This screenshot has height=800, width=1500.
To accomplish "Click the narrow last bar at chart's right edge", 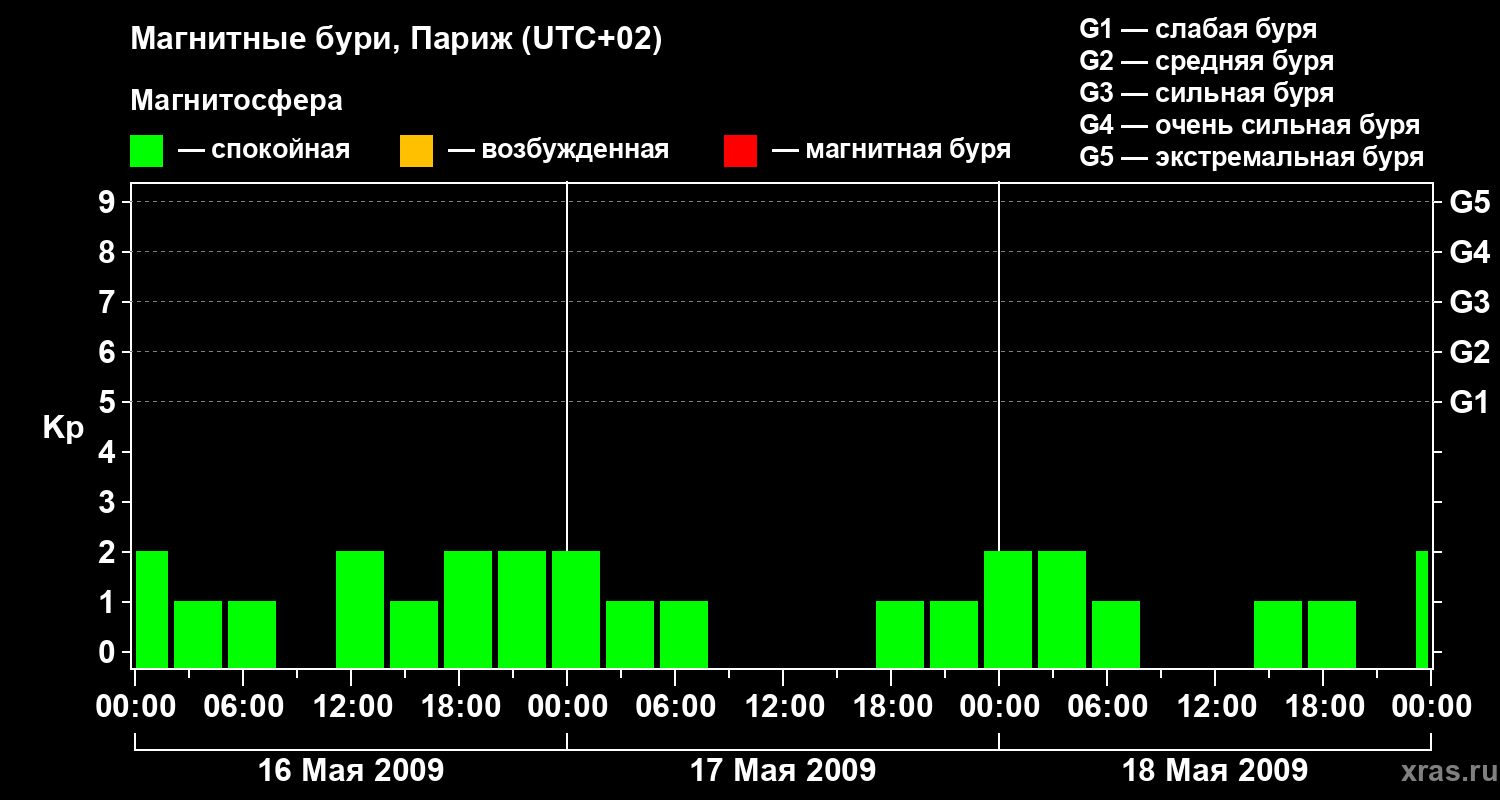I will coord(1422,609).
